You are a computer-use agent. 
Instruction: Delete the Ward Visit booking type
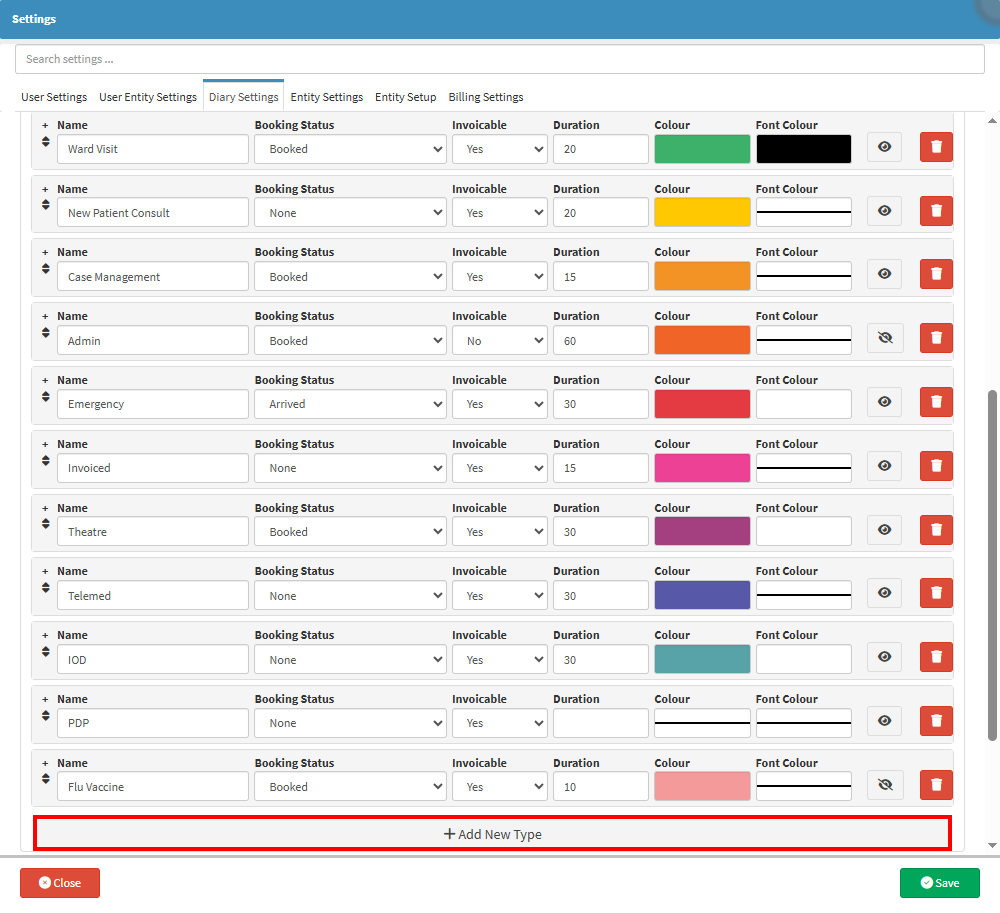pyautogui.click(x=936, y=148)
